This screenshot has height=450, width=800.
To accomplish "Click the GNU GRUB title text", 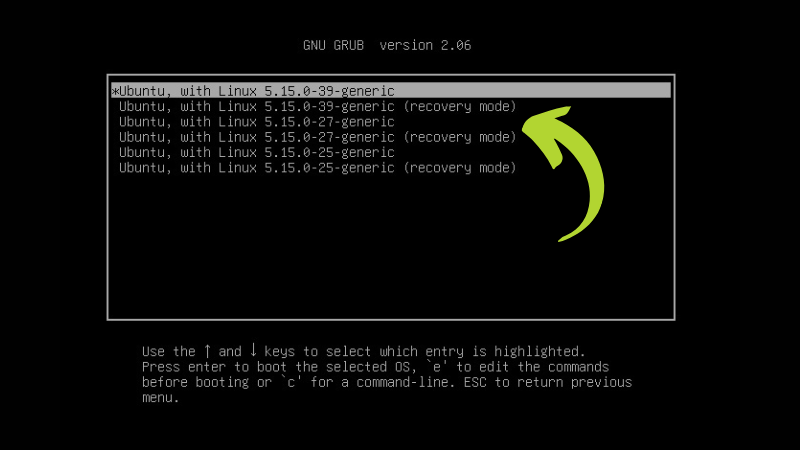I will click(x=333, y=45).
